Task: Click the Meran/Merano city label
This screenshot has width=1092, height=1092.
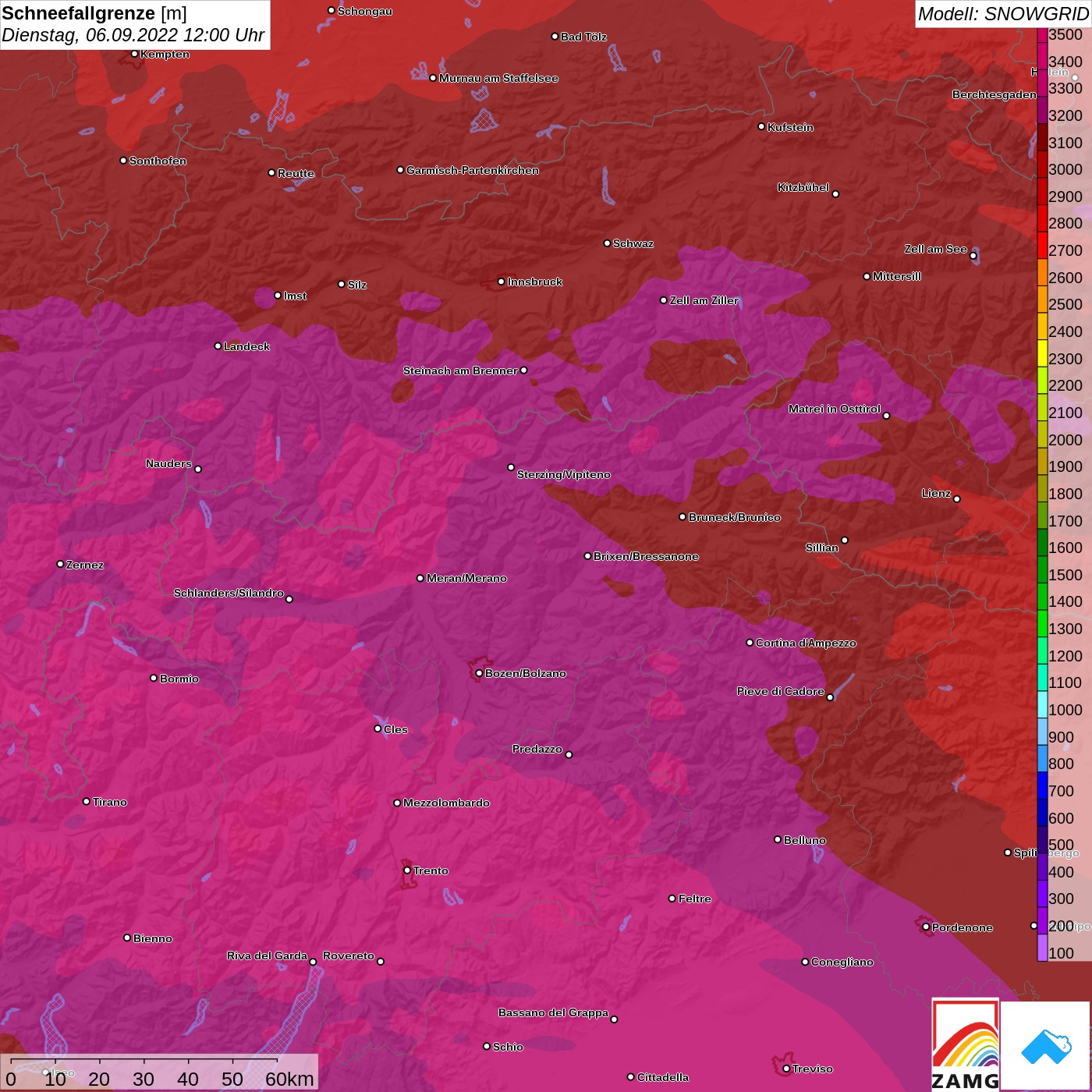Action: (x=466, y=578)
